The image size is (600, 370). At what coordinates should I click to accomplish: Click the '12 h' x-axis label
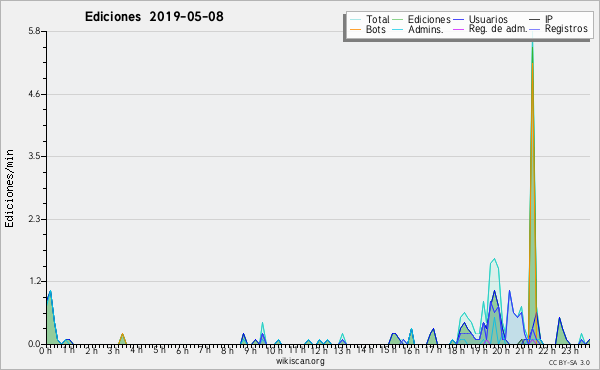(319, 350)
